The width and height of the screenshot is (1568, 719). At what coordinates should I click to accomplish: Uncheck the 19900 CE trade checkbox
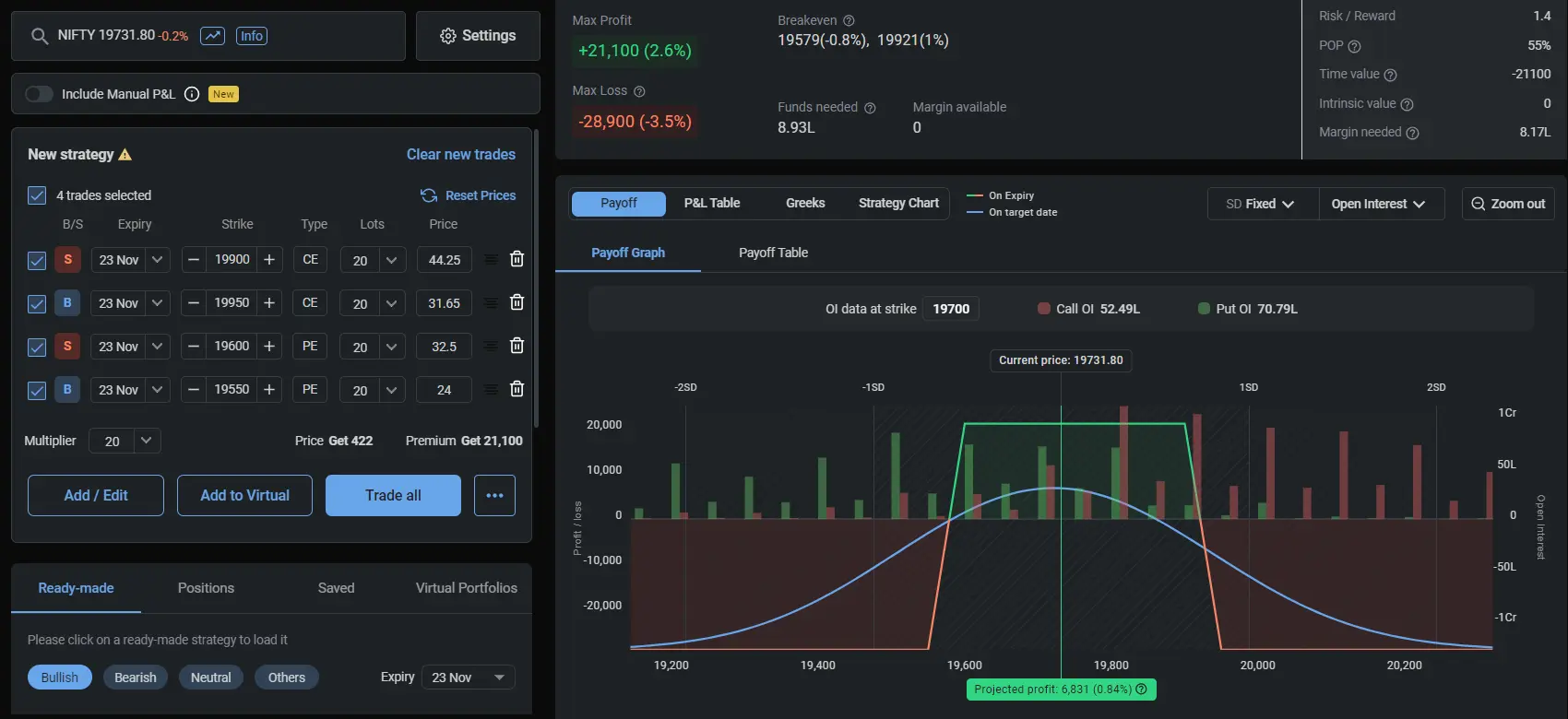(x=37, y=260)
